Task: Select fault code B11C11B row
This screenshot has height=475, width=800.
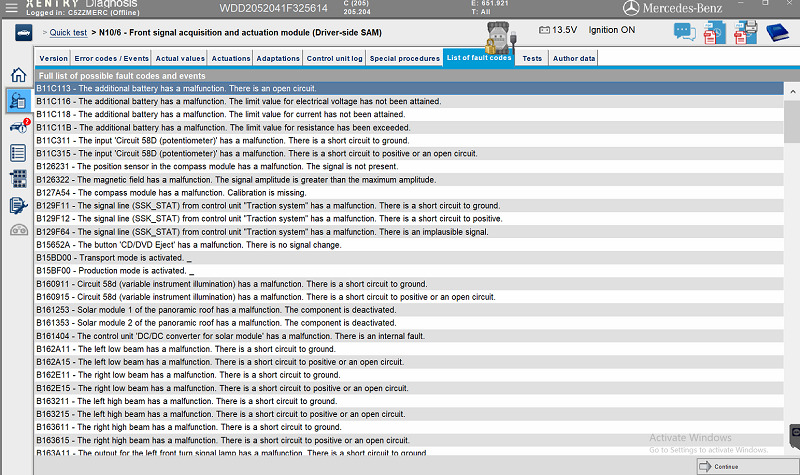Action: (x=409, y=128)
